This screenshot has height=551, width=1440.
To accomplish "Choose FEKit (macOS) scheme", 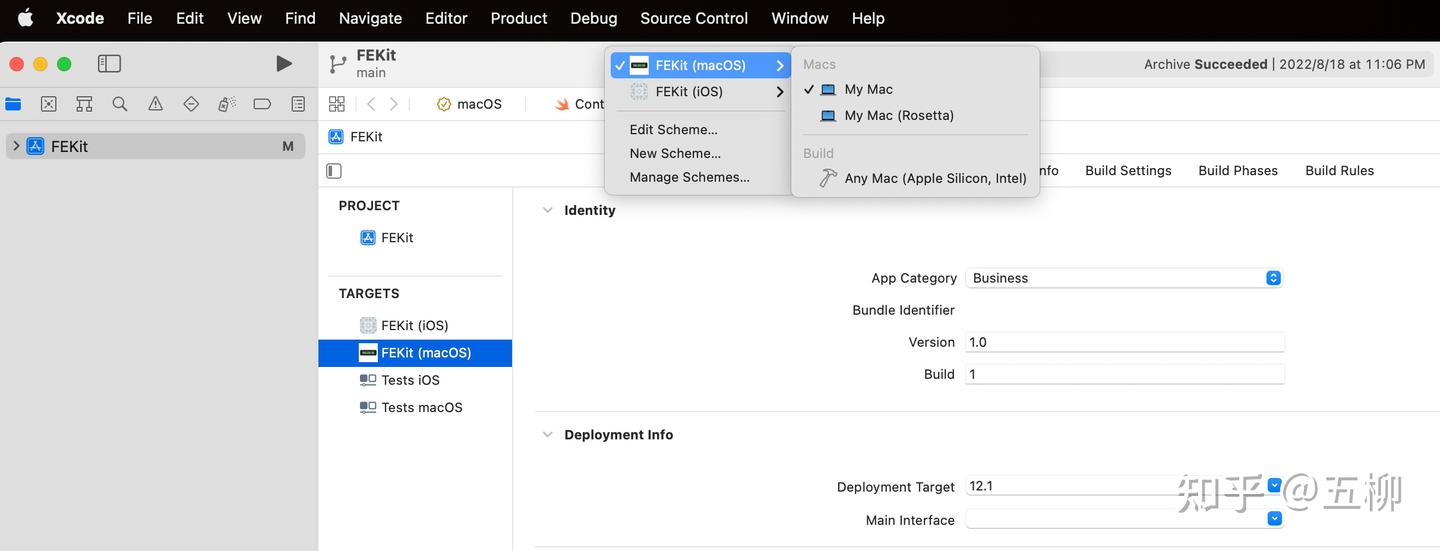I will 700,66.
